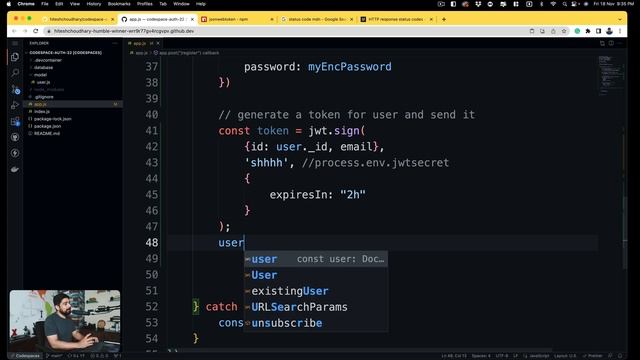
Task: Switch to HTTP response status codes tab
Action: 395,19
